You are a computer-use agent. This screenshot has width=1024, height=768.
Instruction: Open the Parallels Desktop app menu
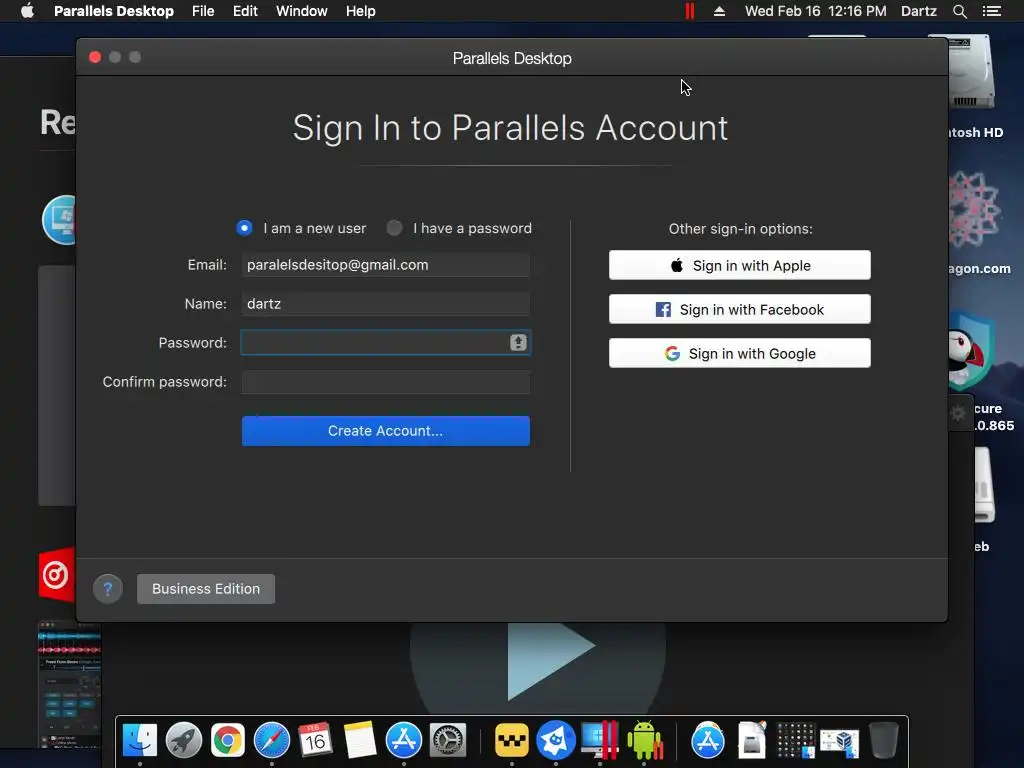[114, 11]
